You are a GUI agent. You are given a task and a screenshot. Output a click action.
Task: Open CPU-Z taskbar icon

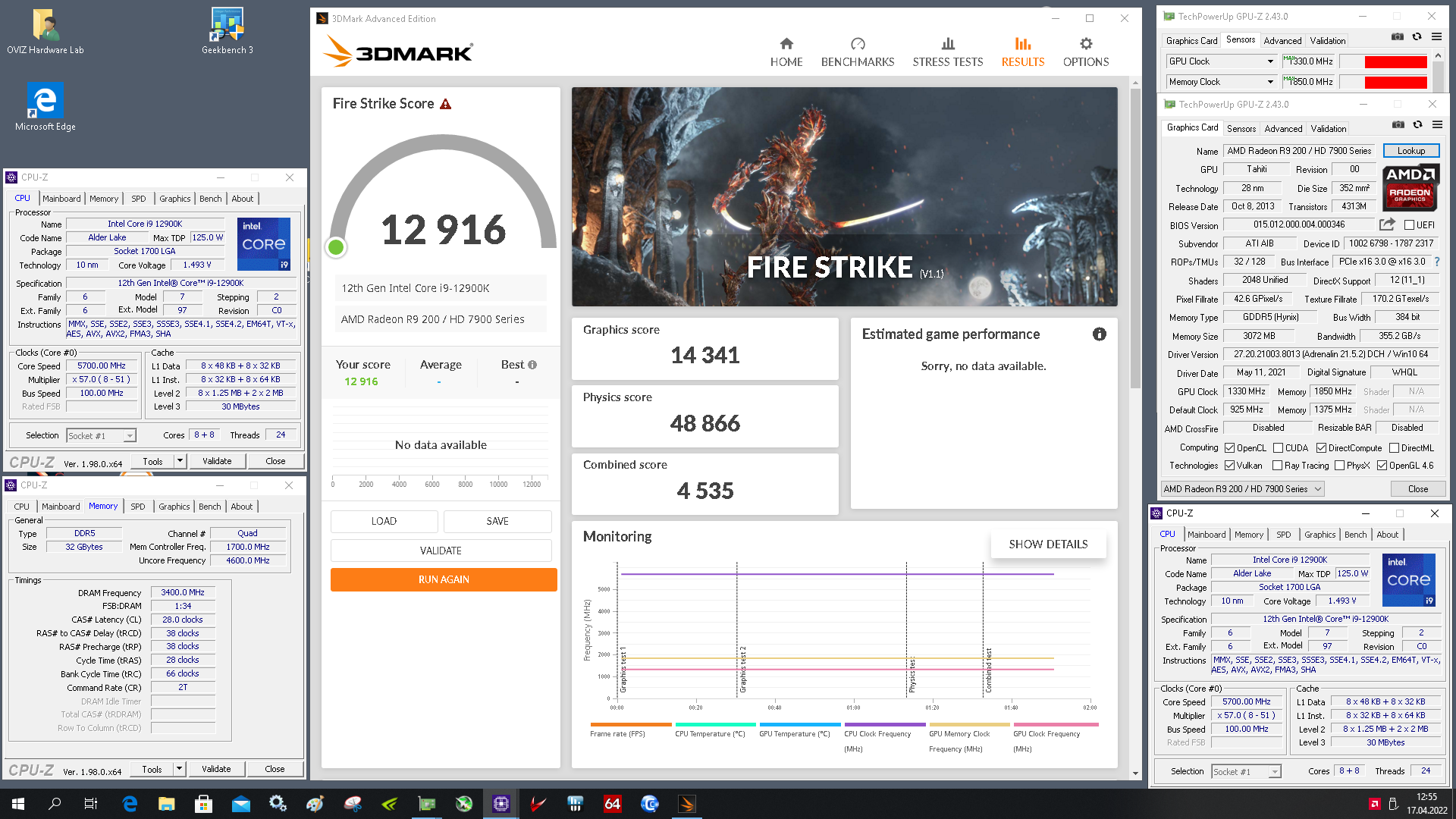(x=501, y=804)
